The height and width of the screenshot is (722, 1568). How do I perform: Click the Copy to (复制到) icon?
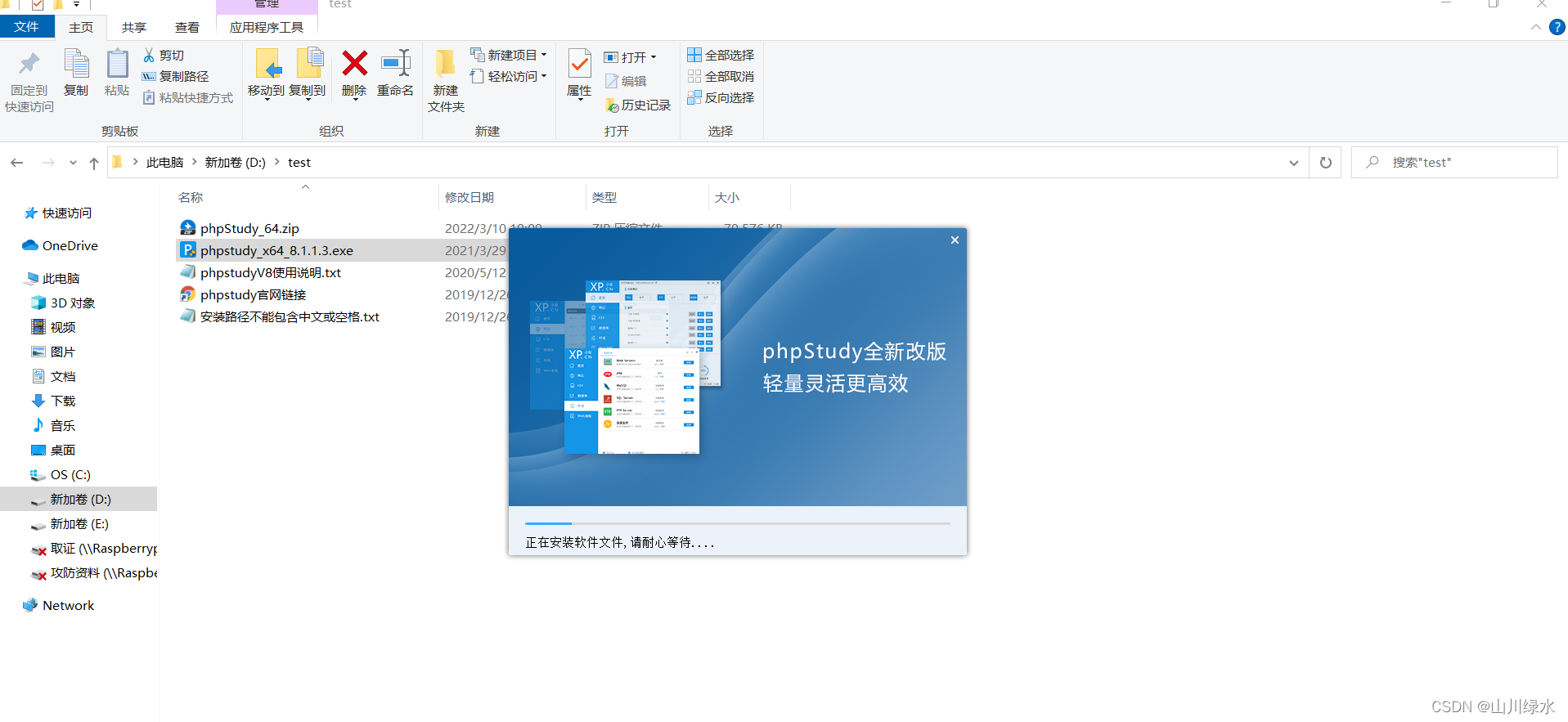(x=308, y=64)
